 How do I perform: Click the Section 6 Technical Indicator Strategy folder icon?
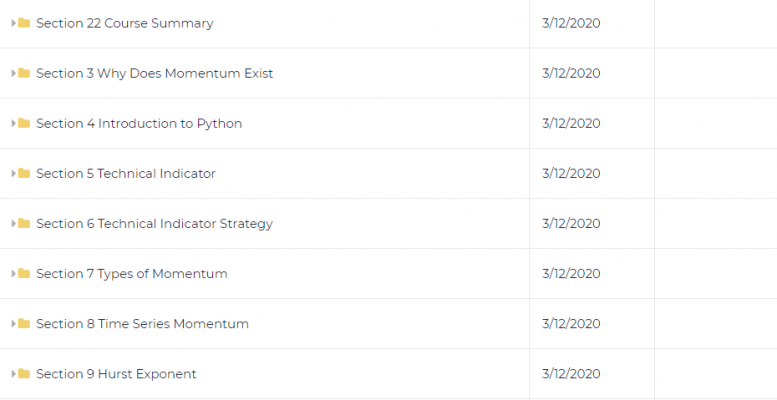24,223
